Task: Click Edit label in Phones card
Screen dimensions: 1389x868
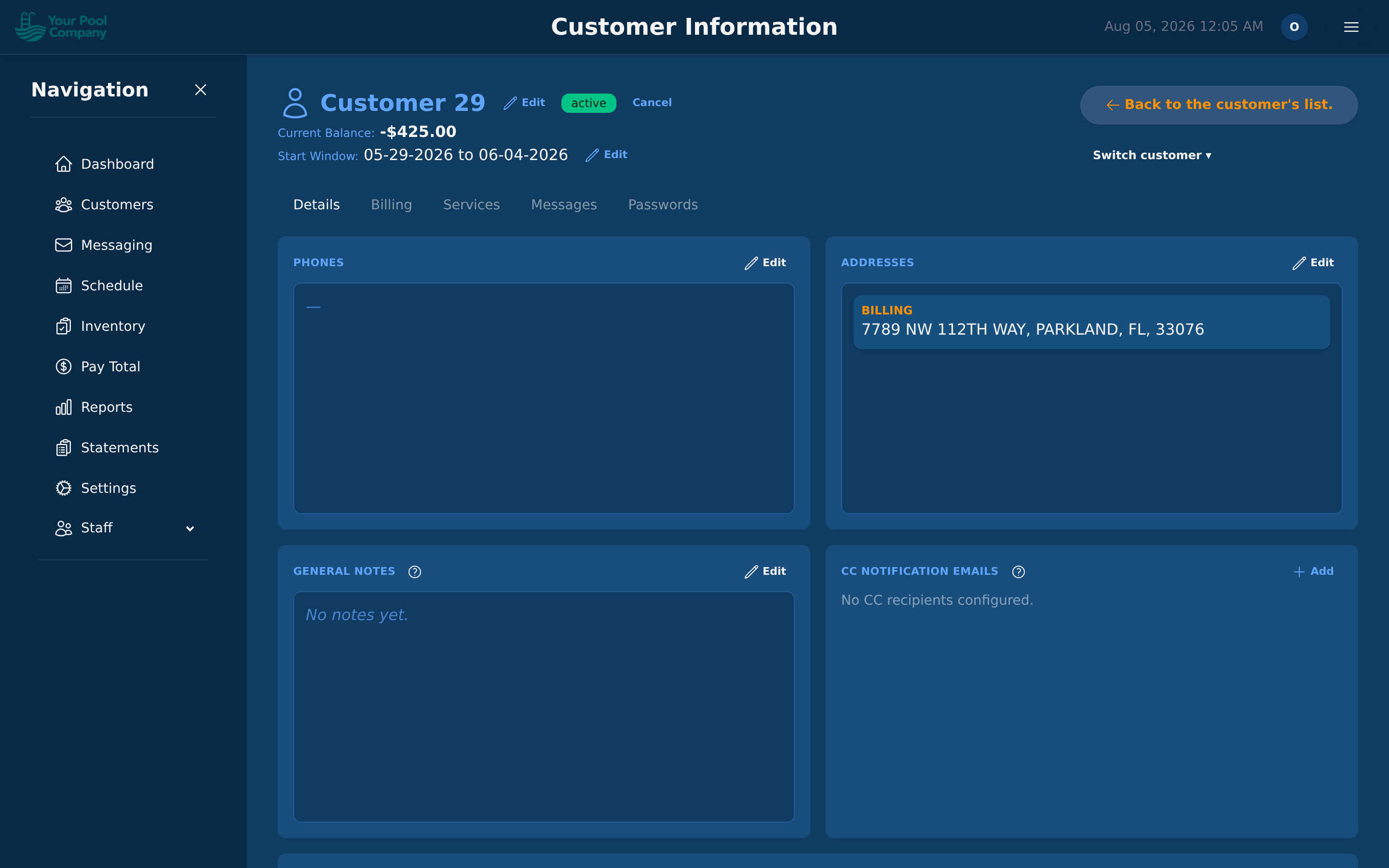Action: coord(774,263)
